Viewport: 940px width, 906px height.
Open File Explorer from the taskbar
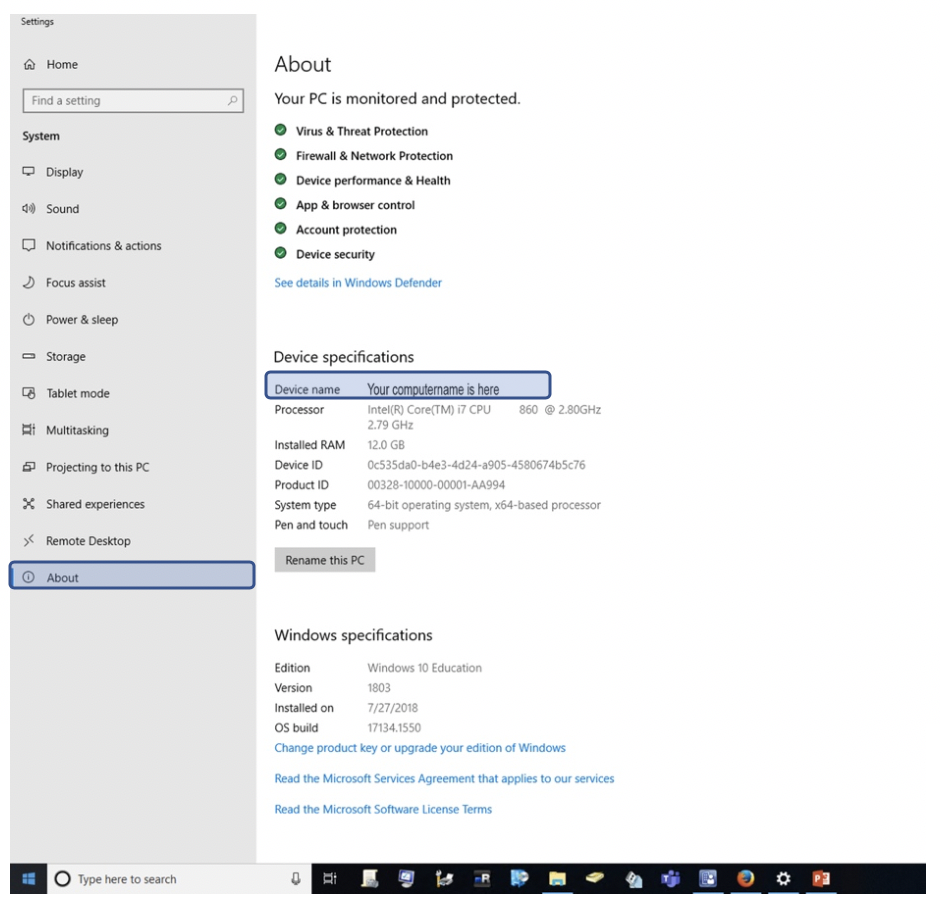coord(557,879)
